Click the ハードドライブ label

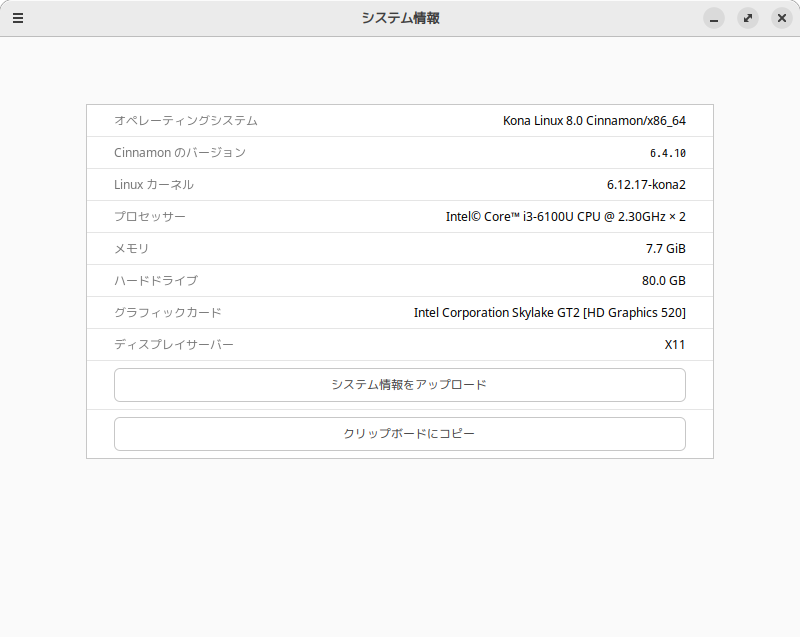click(156, 281)
